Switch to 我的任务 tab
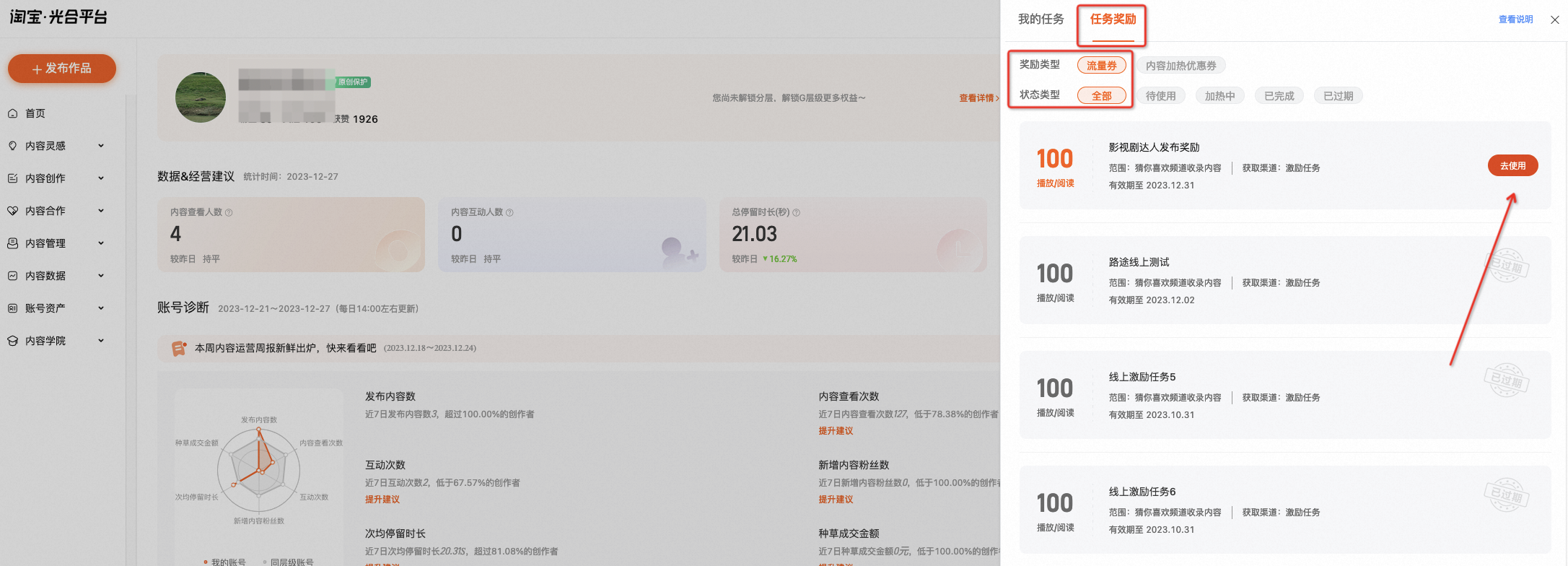1568x566 pixels. click(1041, 19)
